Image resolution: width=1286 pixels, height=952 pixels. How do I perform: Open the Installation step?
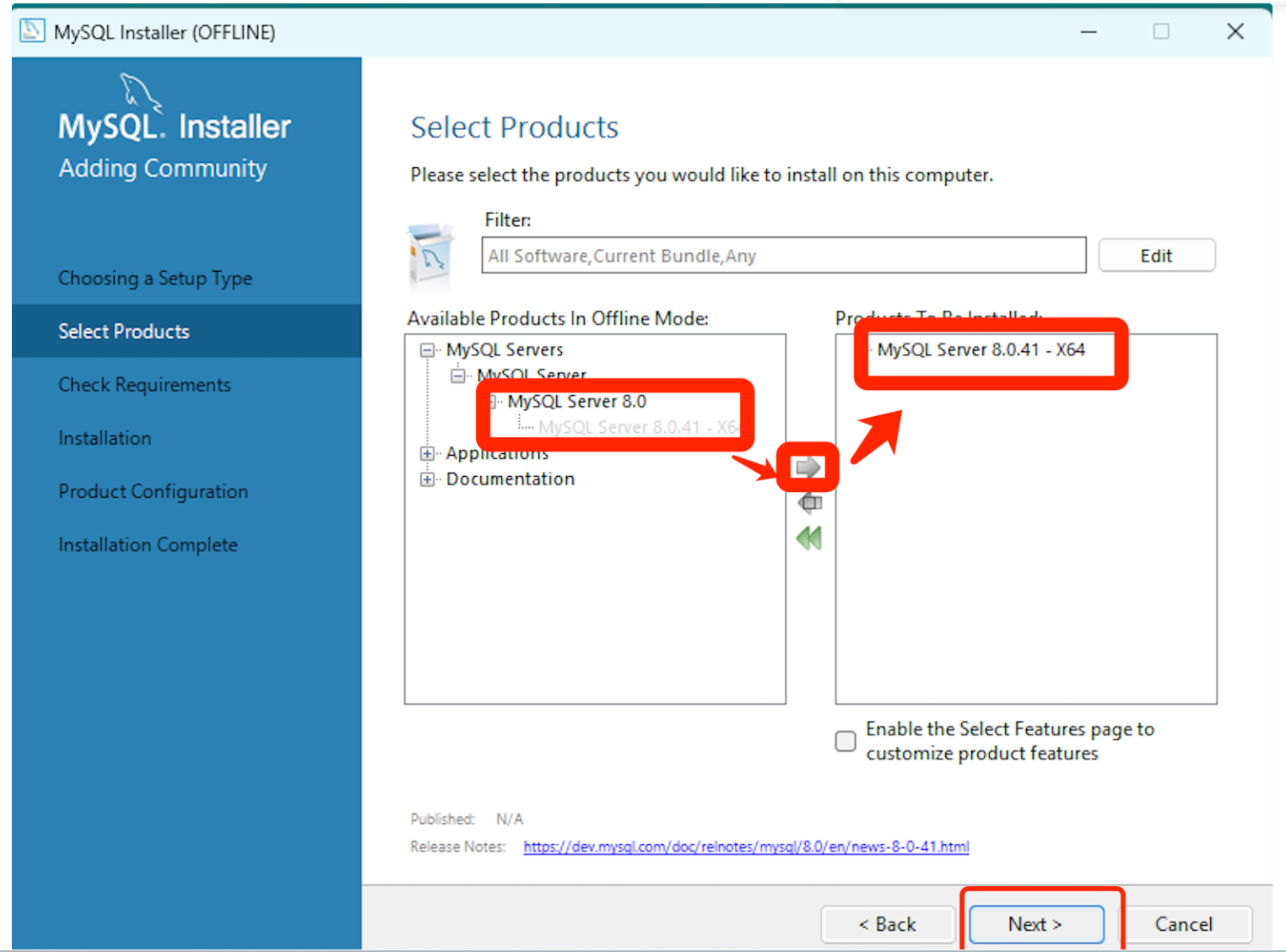coord(105,438)
